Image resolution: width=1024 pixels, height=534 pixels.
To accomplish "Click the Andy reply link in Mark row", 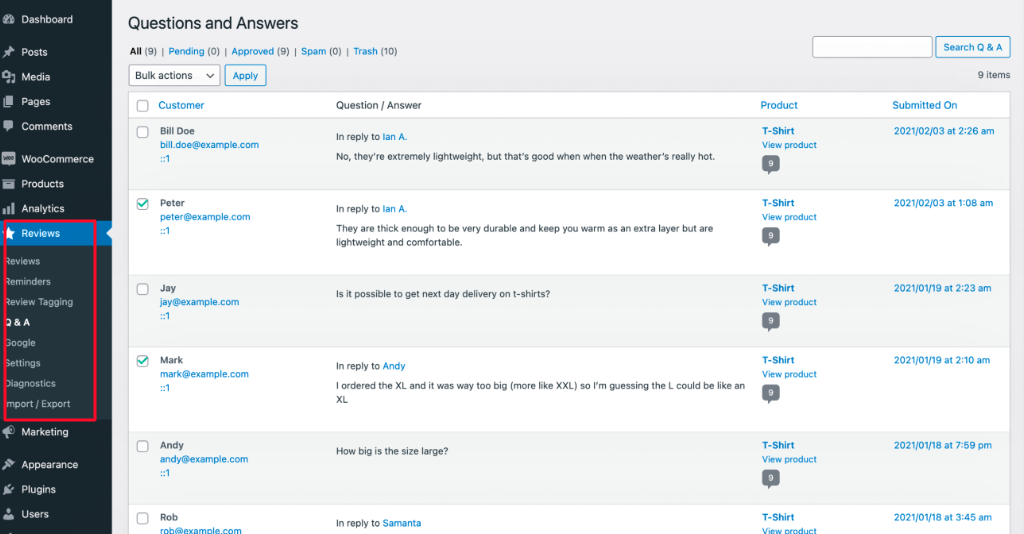I will click(394, 366).
